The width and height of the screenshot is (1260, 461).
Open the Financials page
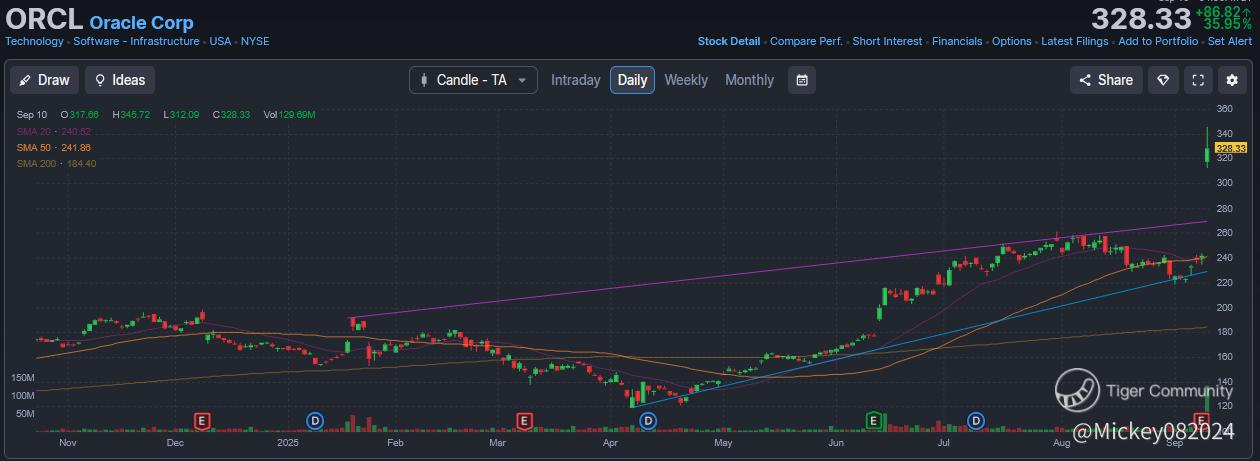point(957,41)
